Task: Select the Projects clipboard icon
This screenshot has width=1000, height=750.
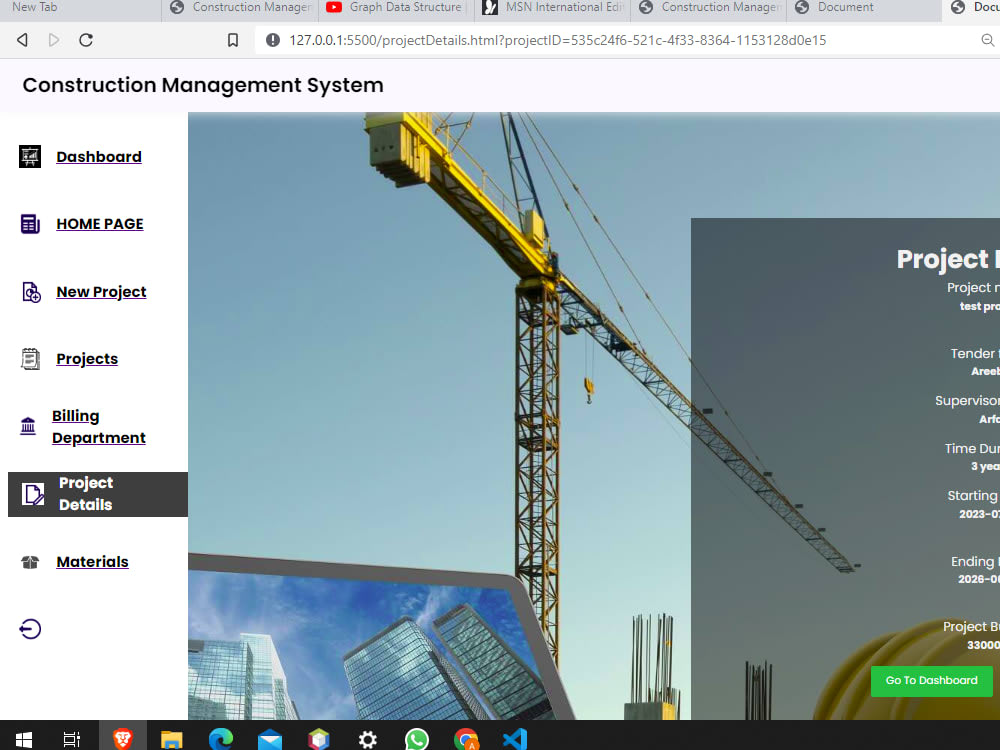Action: 28,358
